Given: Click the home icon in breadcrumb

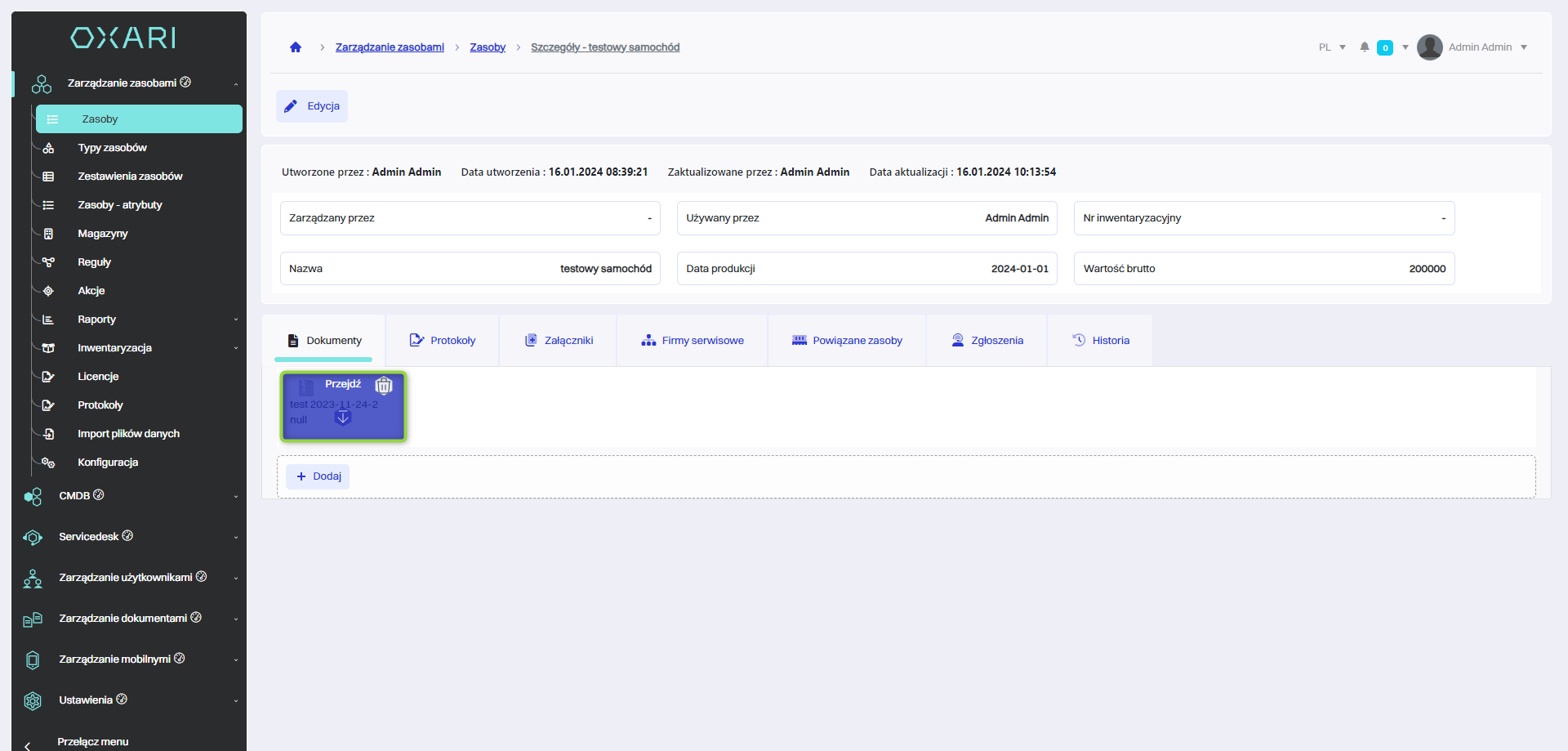Looking at the screenshot, I should (x=296, y=47).
